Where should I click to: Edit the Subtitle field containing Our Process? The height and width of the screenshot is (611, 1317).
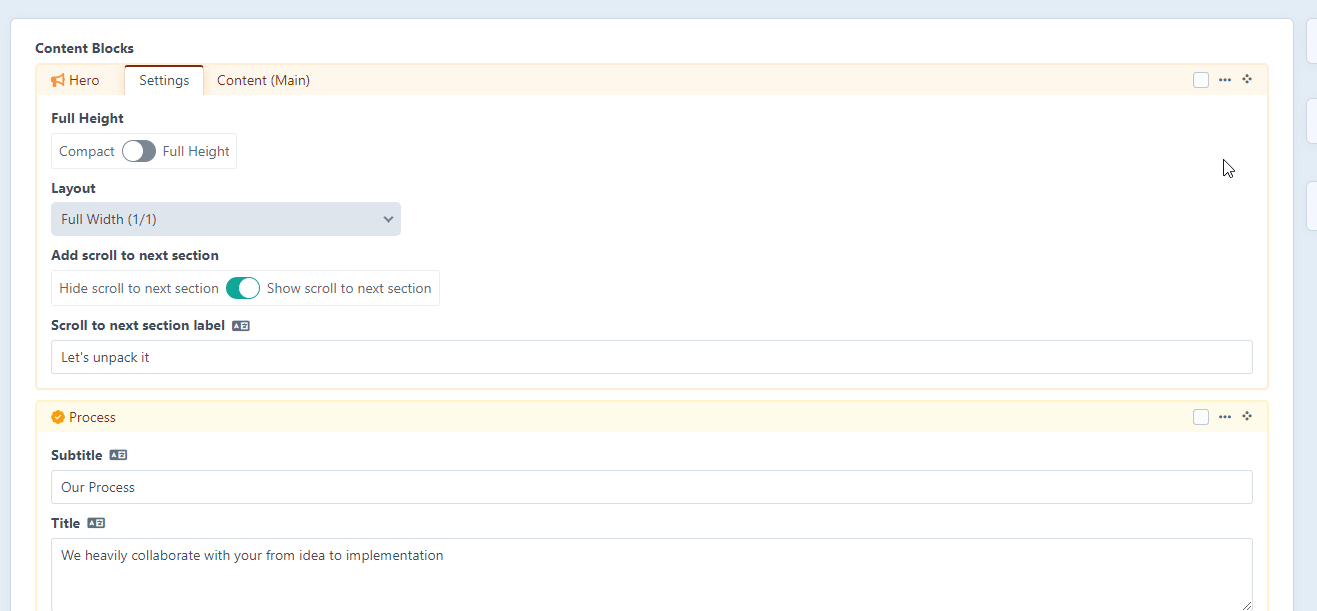point(651,487)
